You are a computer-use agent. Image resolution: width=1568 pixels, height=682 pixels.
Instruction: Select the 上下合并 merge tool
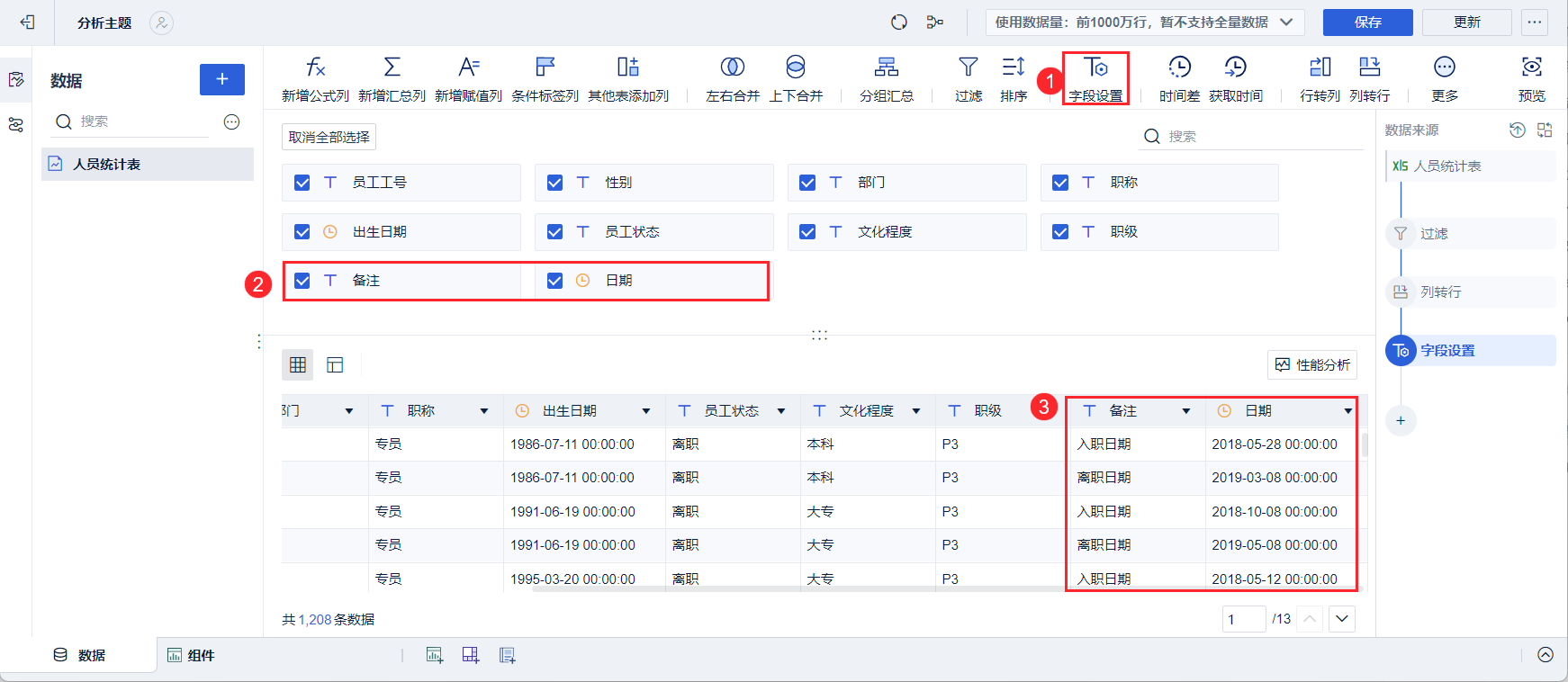pyautogui.click(x=796, y=78)
